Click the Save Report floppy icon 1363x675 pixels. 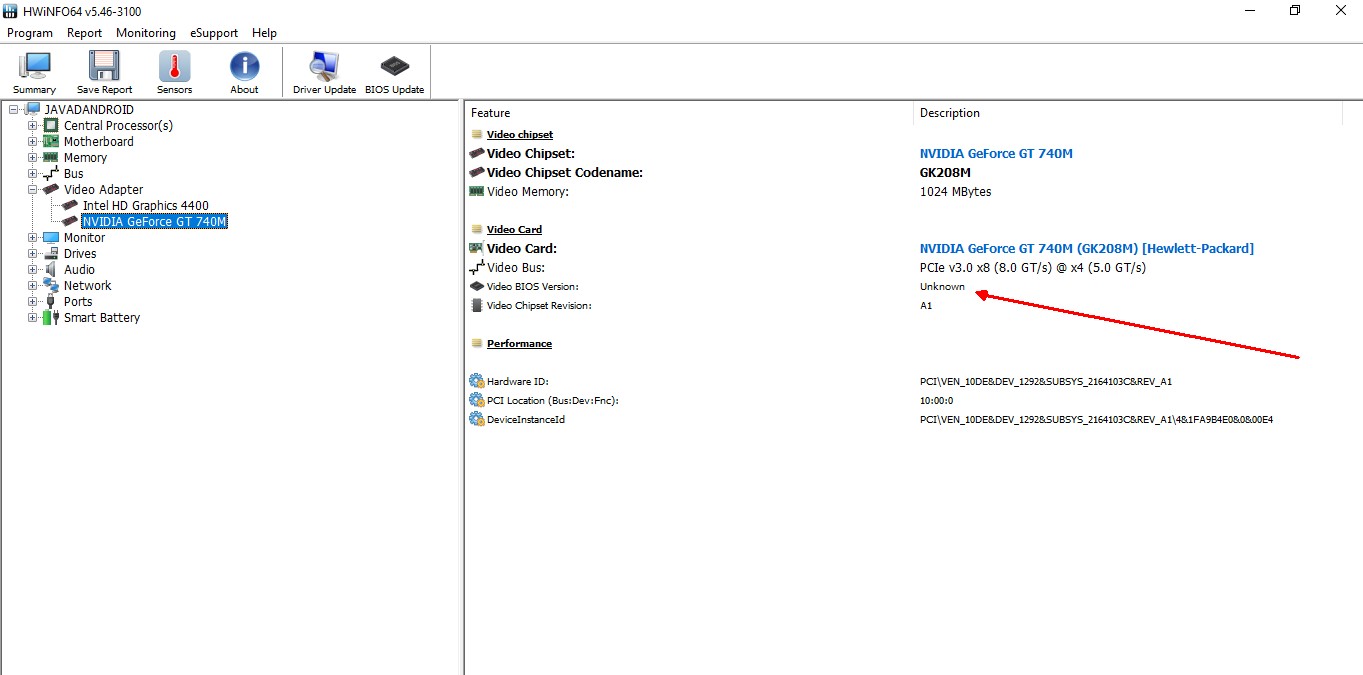[x=104, y=68]
